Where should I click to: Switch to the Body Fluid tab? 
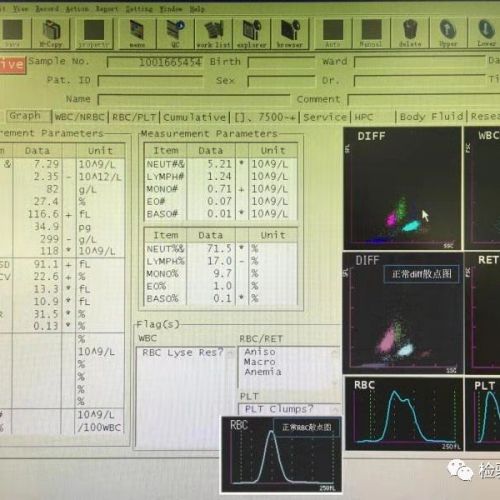pyautogui.click(x=432, y=117)
